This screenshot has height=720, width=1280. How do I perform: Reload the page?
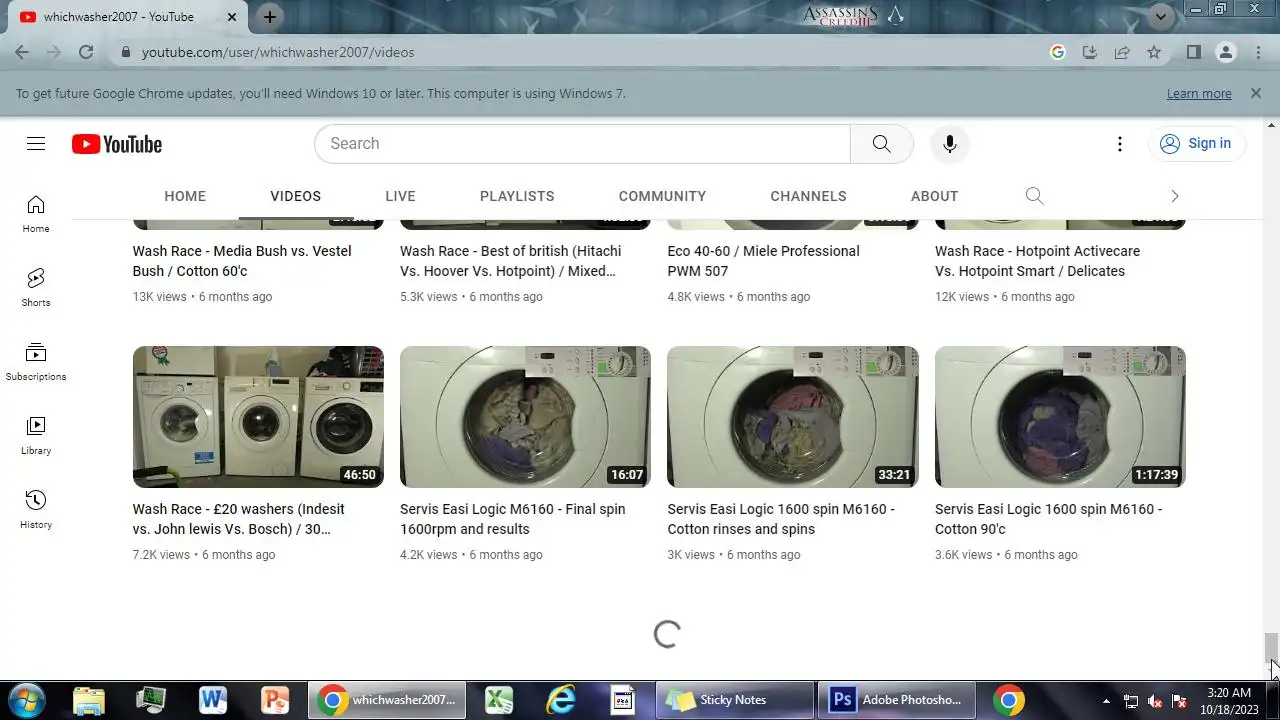click(x=86, y=52)
